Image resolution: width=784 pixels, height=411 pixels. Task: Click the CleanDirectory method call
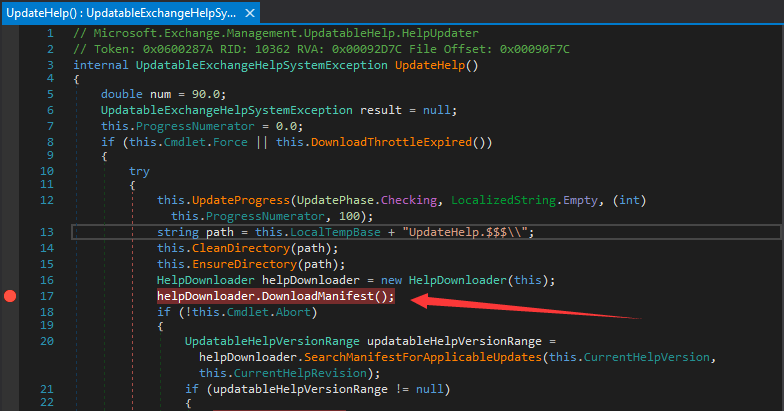[240, 248]
